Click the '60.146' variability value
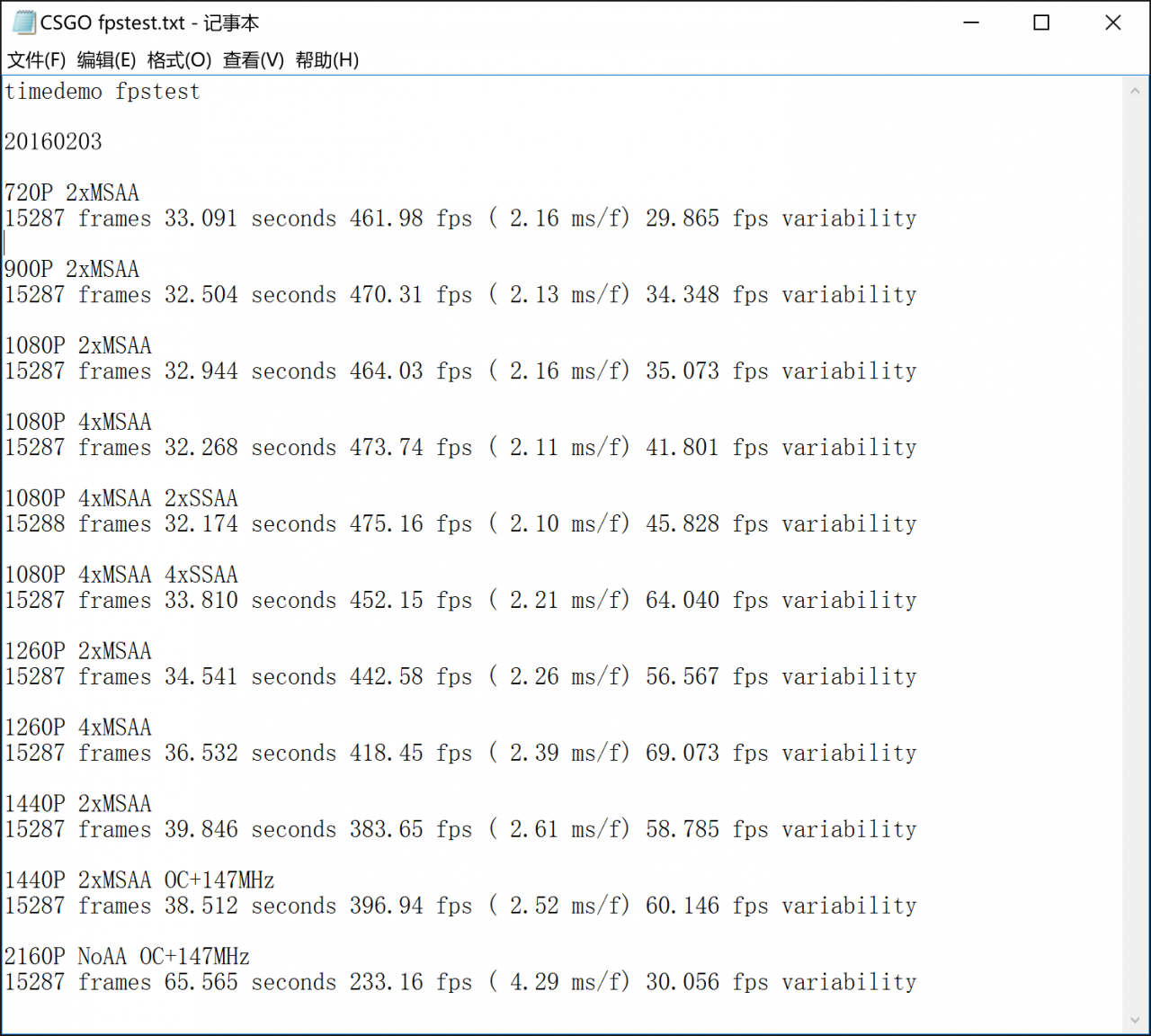Viewport: 1151px width, 1036px height. pos(683,906)
